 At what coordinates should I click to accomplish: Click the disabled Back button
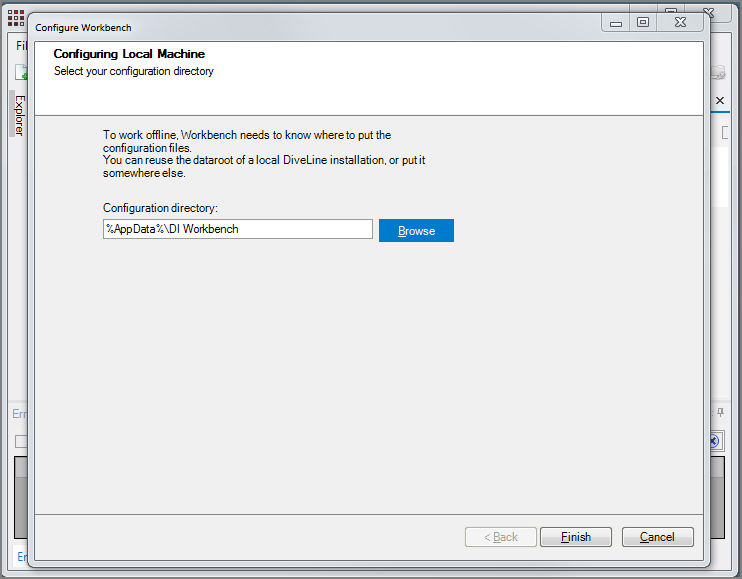(500, 537)
